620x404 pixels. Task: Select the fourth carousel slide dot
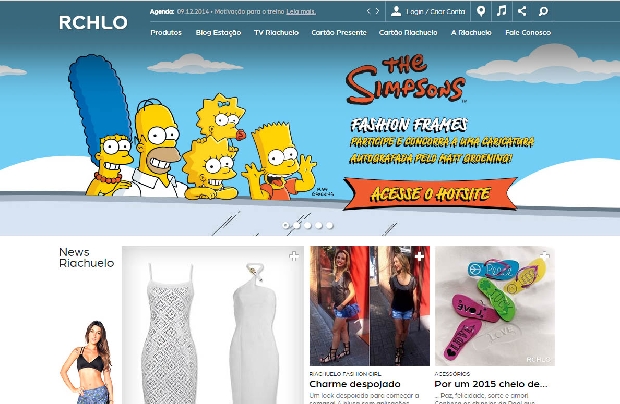point(319,225)
